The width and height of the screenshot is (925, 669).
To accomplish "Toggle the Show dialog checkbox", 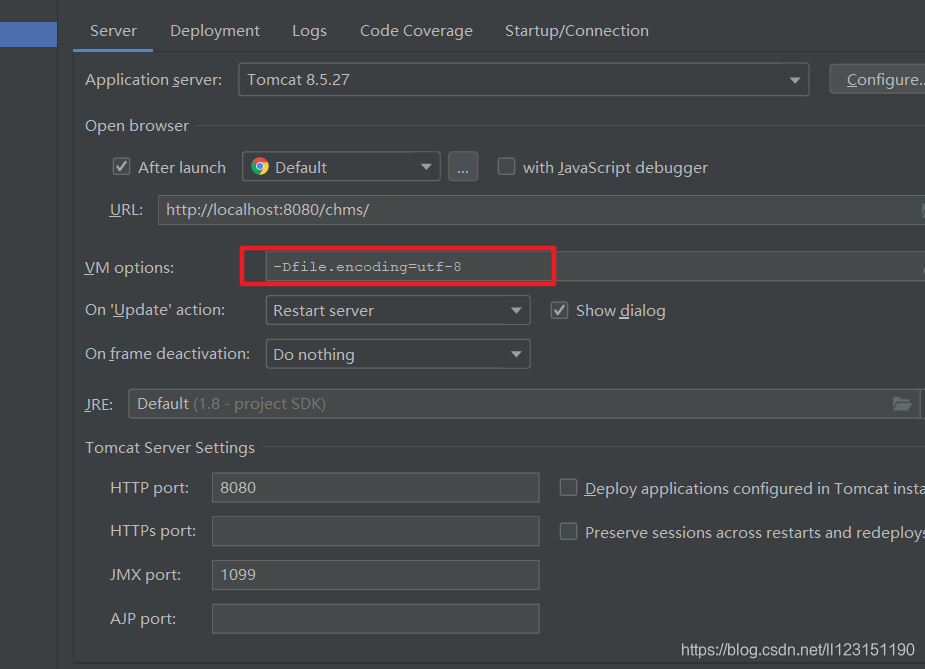I will click(x=559, y=310).
